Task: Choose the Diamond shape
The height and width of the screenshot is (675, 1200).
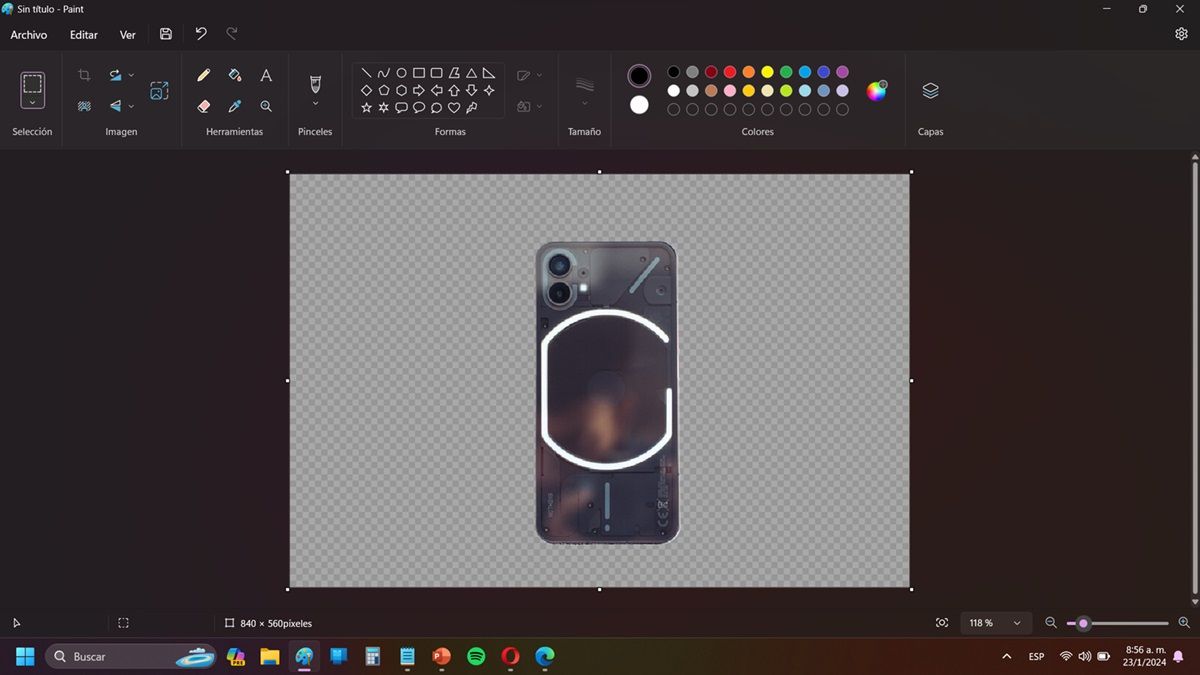Action: [367, 90]
